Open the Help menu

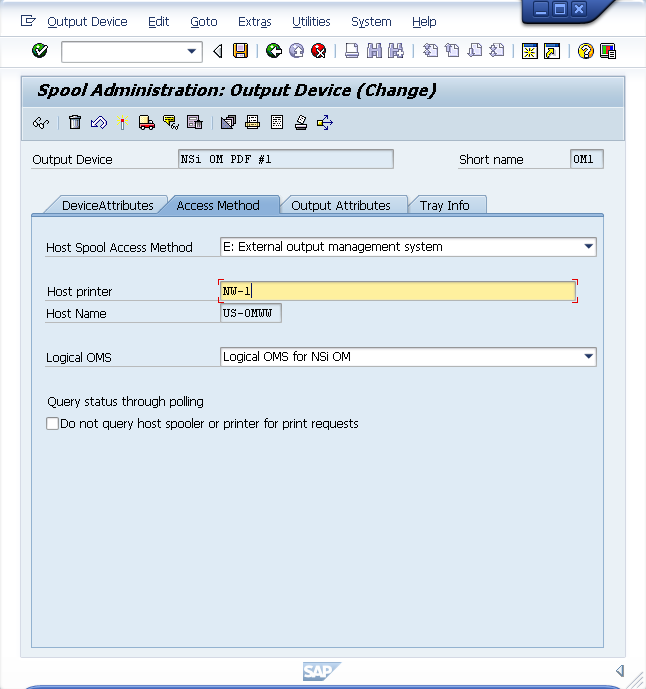[x=424, y=22]
